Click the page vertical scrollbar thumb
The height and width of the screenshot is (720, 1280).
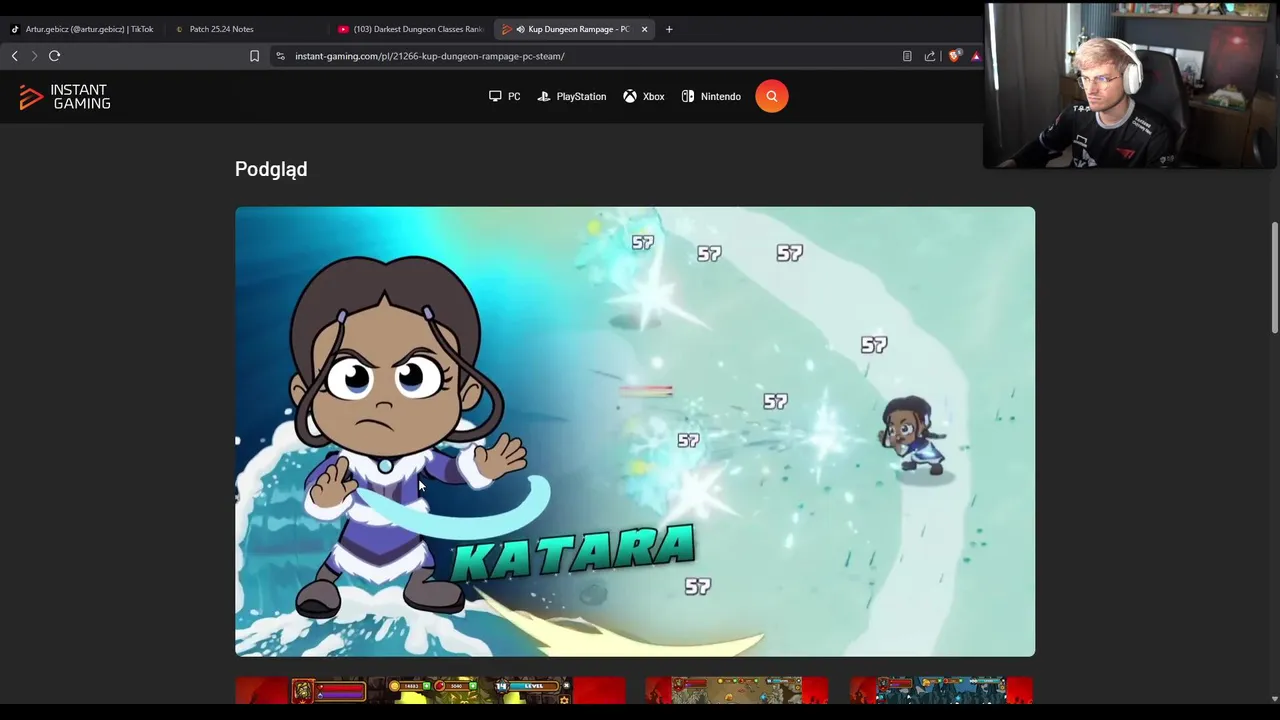tap(1275, 278)
